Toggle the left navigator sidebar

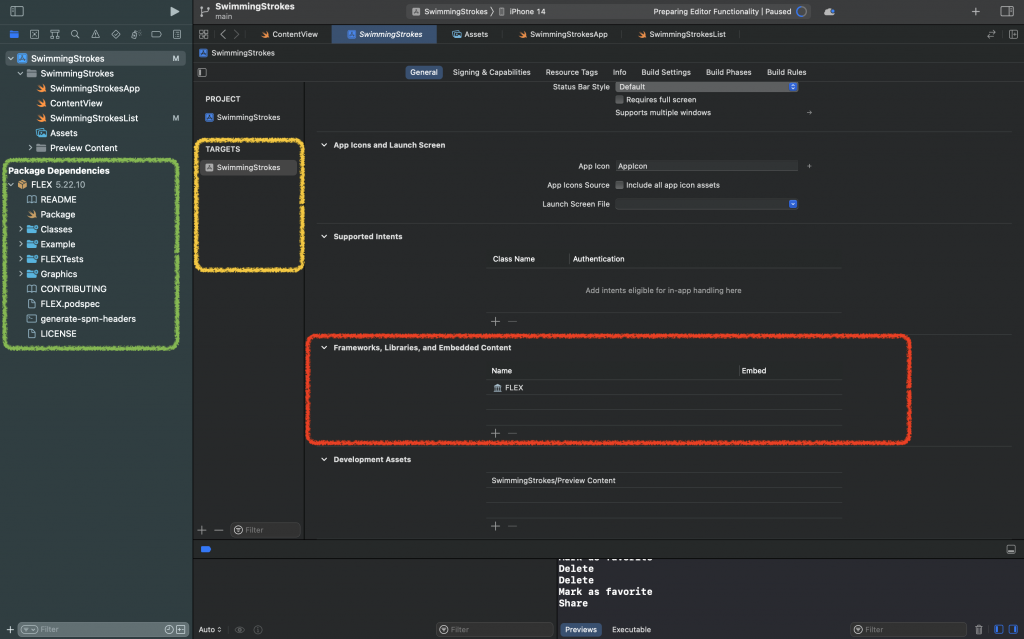(17, 11)
